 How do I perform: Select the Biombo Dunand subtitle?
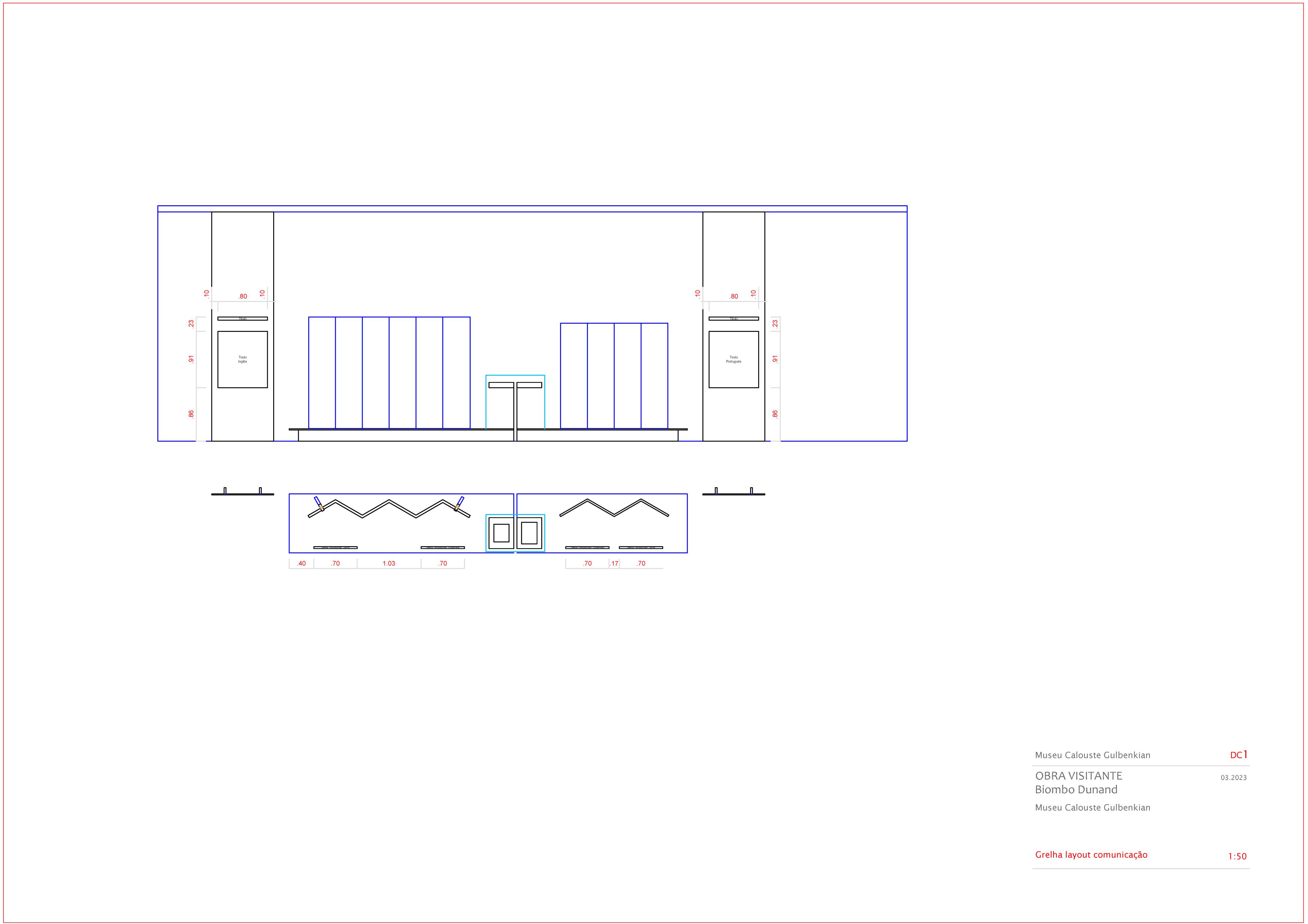(x=1076, y=790)
